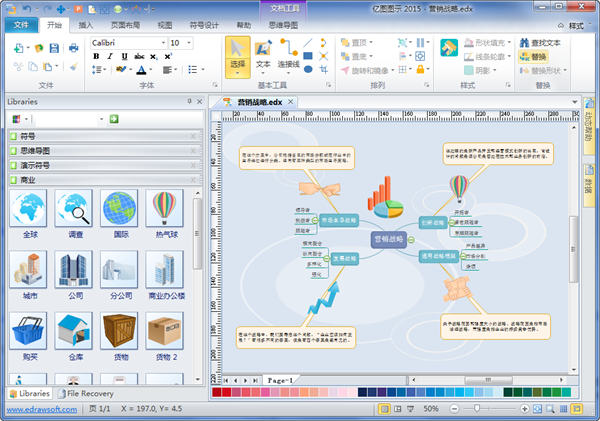Image resolution: width=600 pixels, height=421 pixels.
Task: Click the 查找文本 find icon
Action: click(x=546, y=43)
